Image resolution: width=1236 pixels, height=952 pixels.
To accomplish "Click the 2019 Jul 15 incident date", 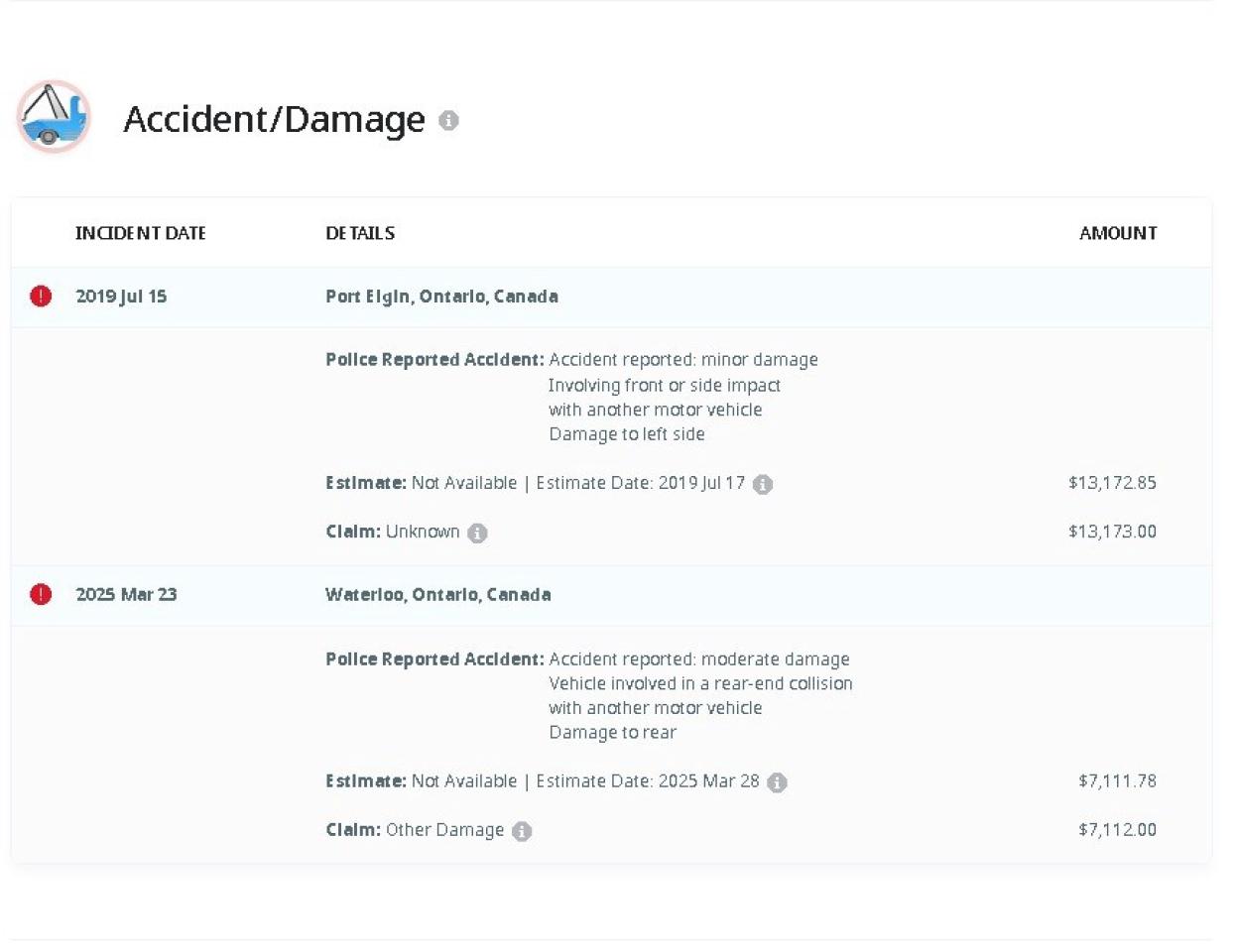I will [x=121, y=297].
